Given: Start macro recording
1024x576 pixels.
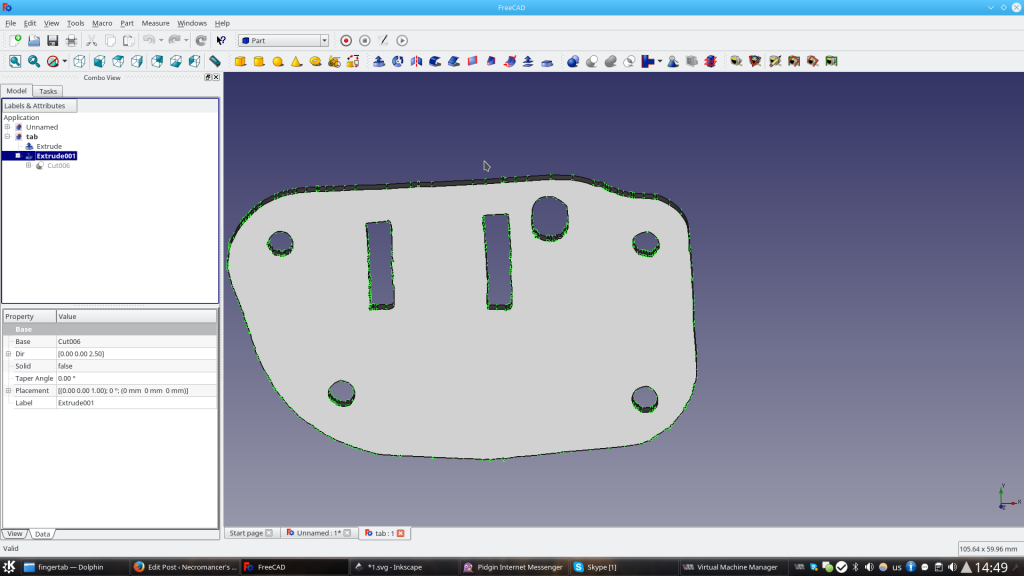Looking at the screenshot, I should tap(344, 40).
